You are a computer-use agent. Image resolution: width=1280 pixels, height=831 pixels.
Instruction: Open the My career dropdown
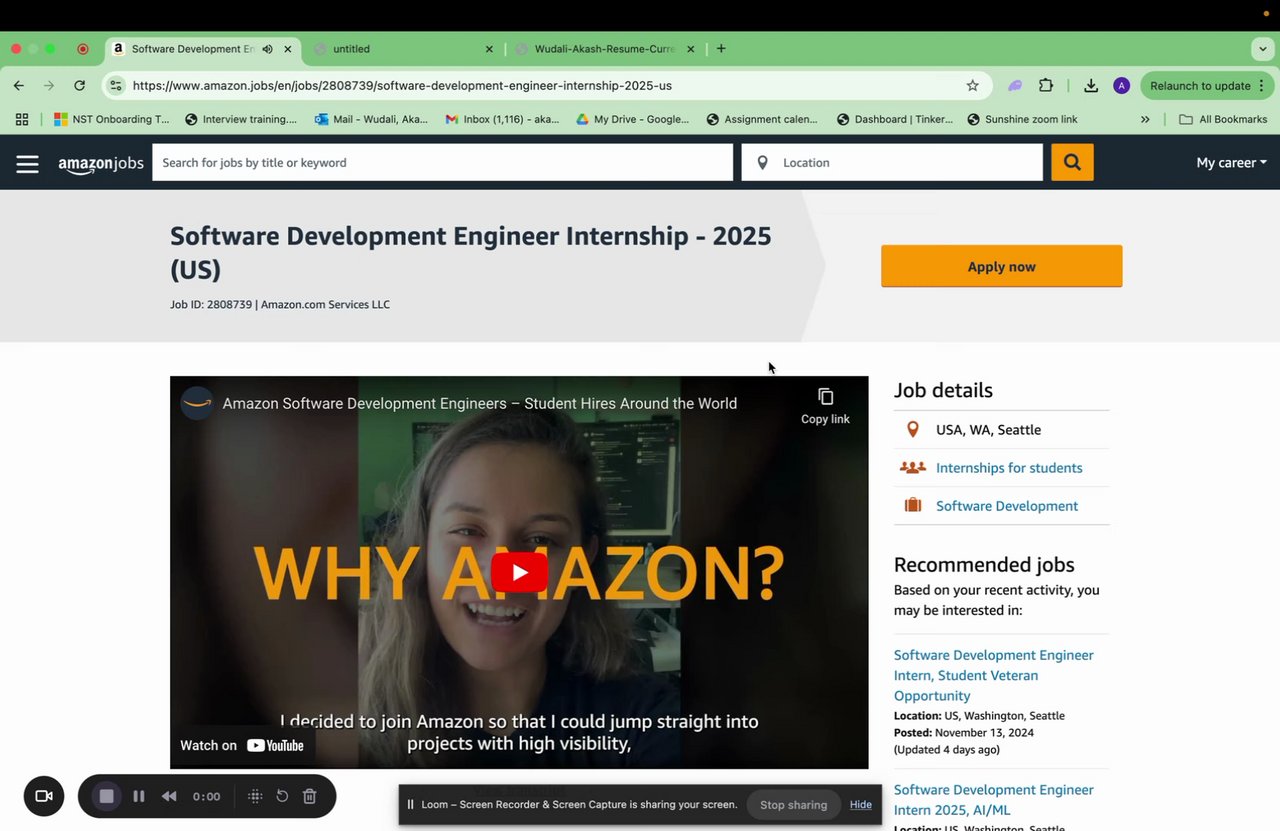tap(1231, 163)
